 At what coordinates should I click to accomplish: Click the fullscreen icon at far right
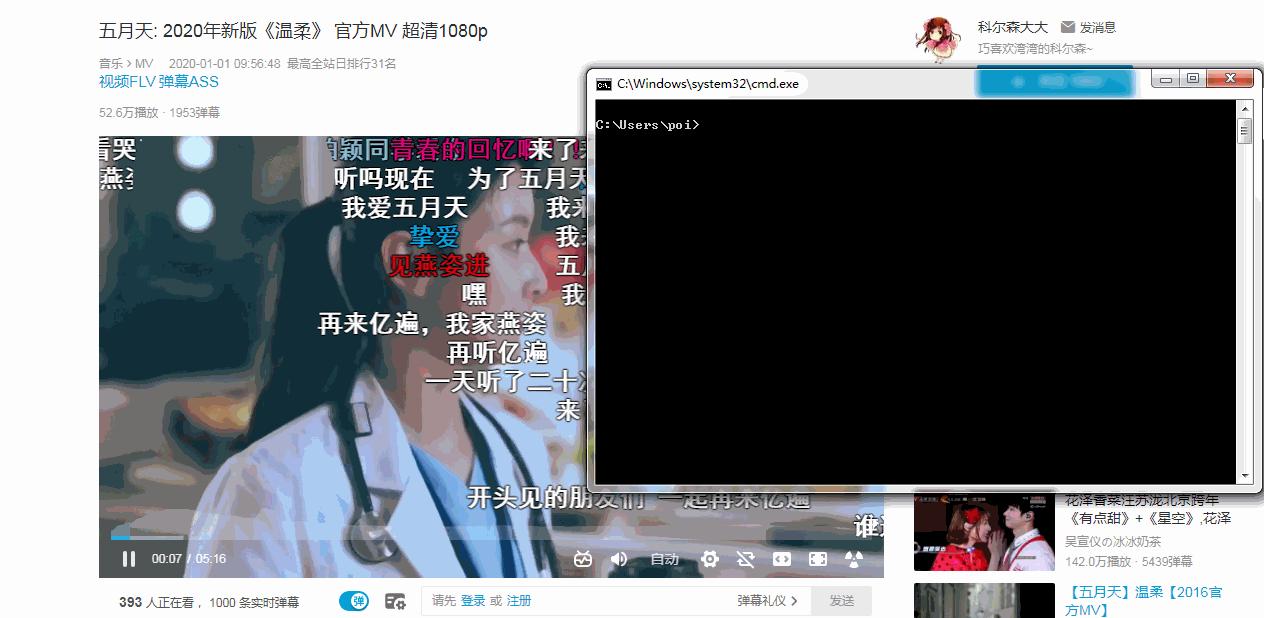click(x=852, y=558)
